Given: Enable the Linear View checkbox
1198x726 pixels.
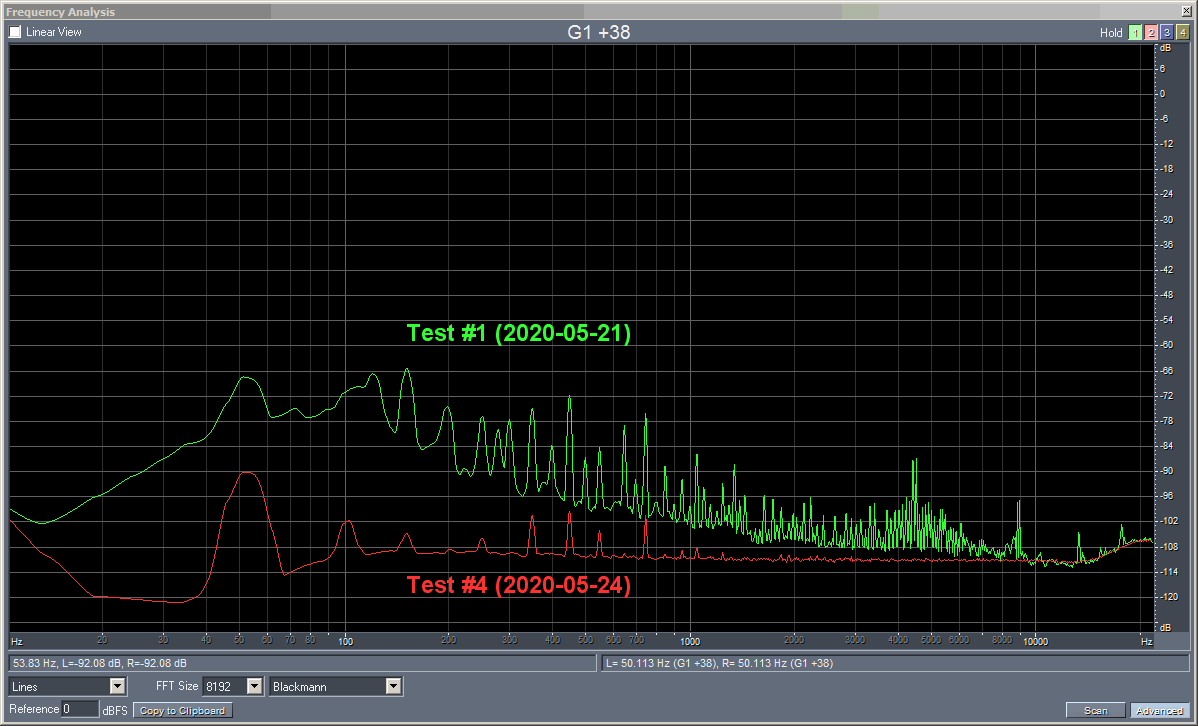Looking at the screenshot, I should point(15,32).
